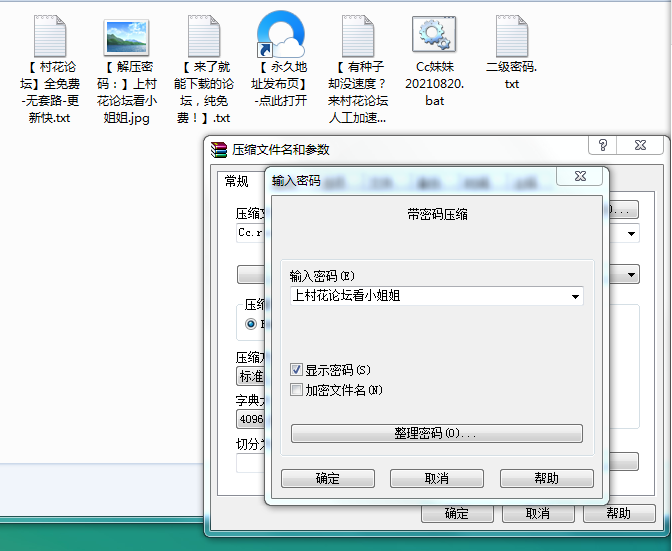The image size is (672, 551).
Task: Confirm password with 确定 in password dialog
Action: (327, 479)
